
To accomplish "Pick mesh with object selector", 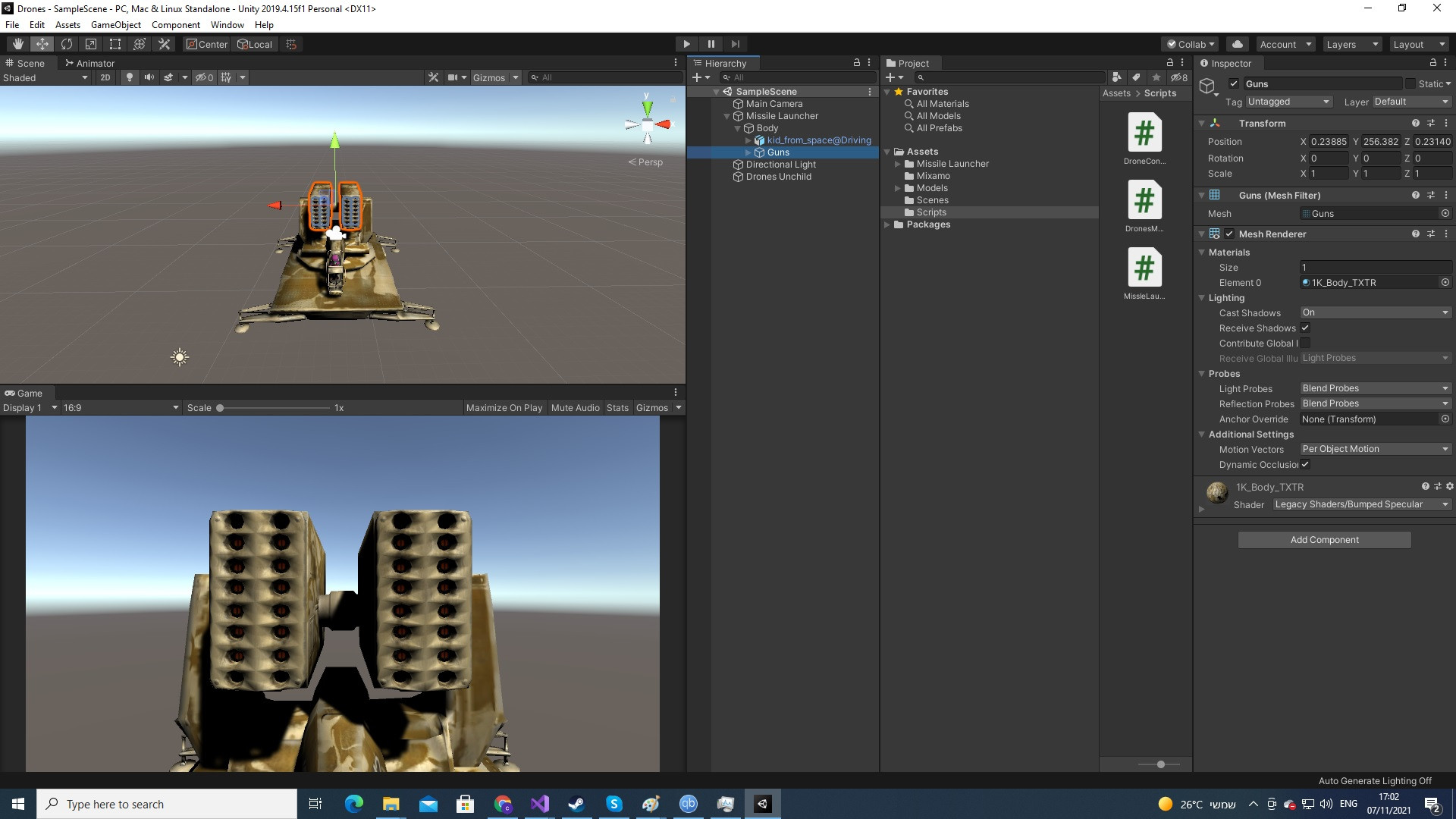I will click(1445, 214).
